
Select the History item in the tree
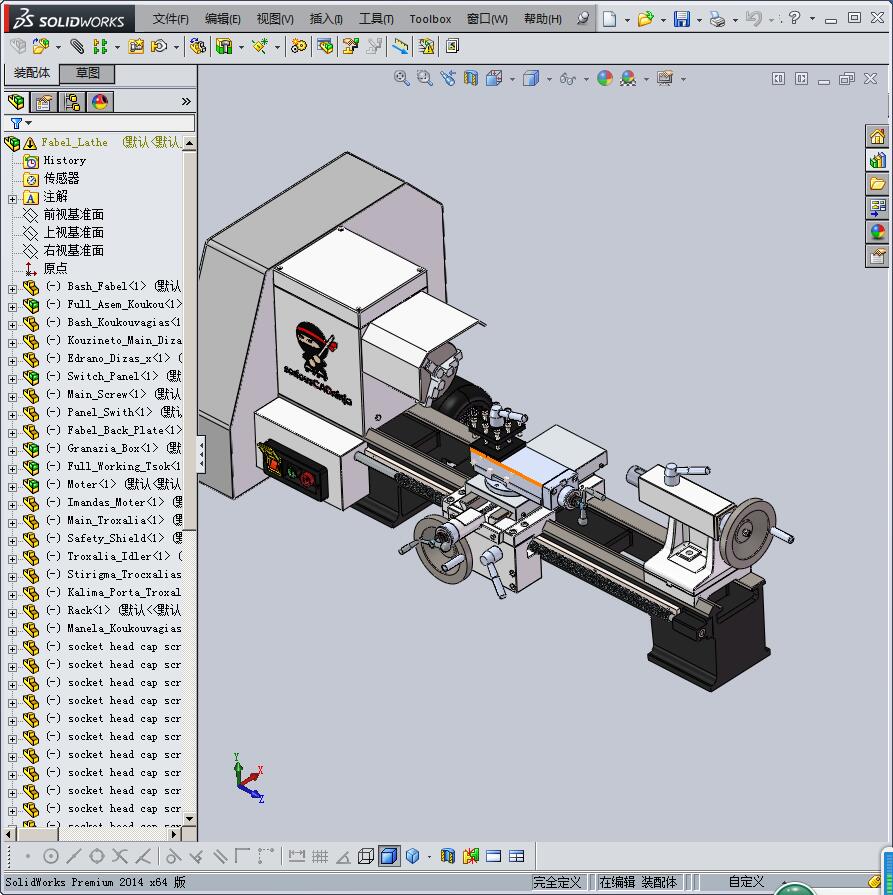pyautogui.click(x=64, y=160)
